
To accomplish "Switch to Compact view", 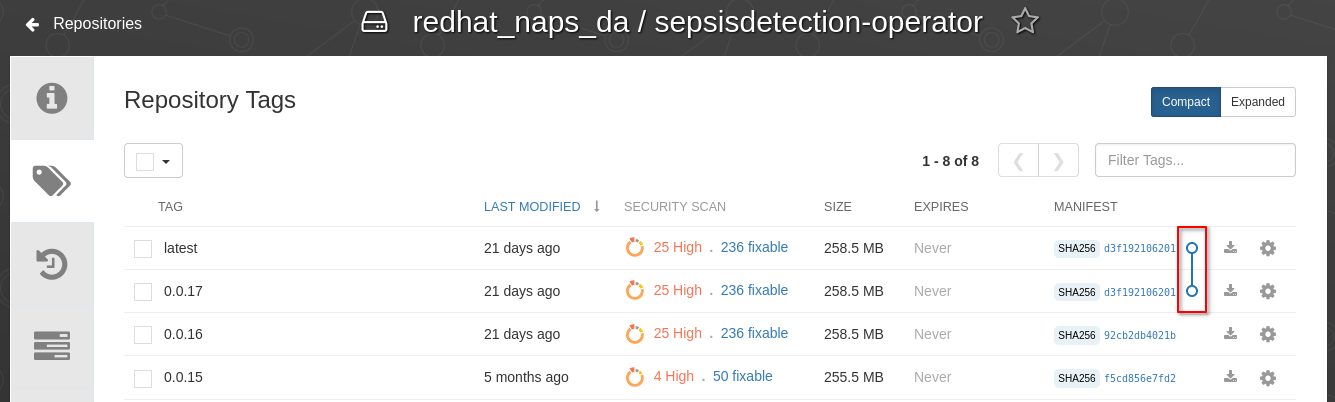I will click(1186, 102).
